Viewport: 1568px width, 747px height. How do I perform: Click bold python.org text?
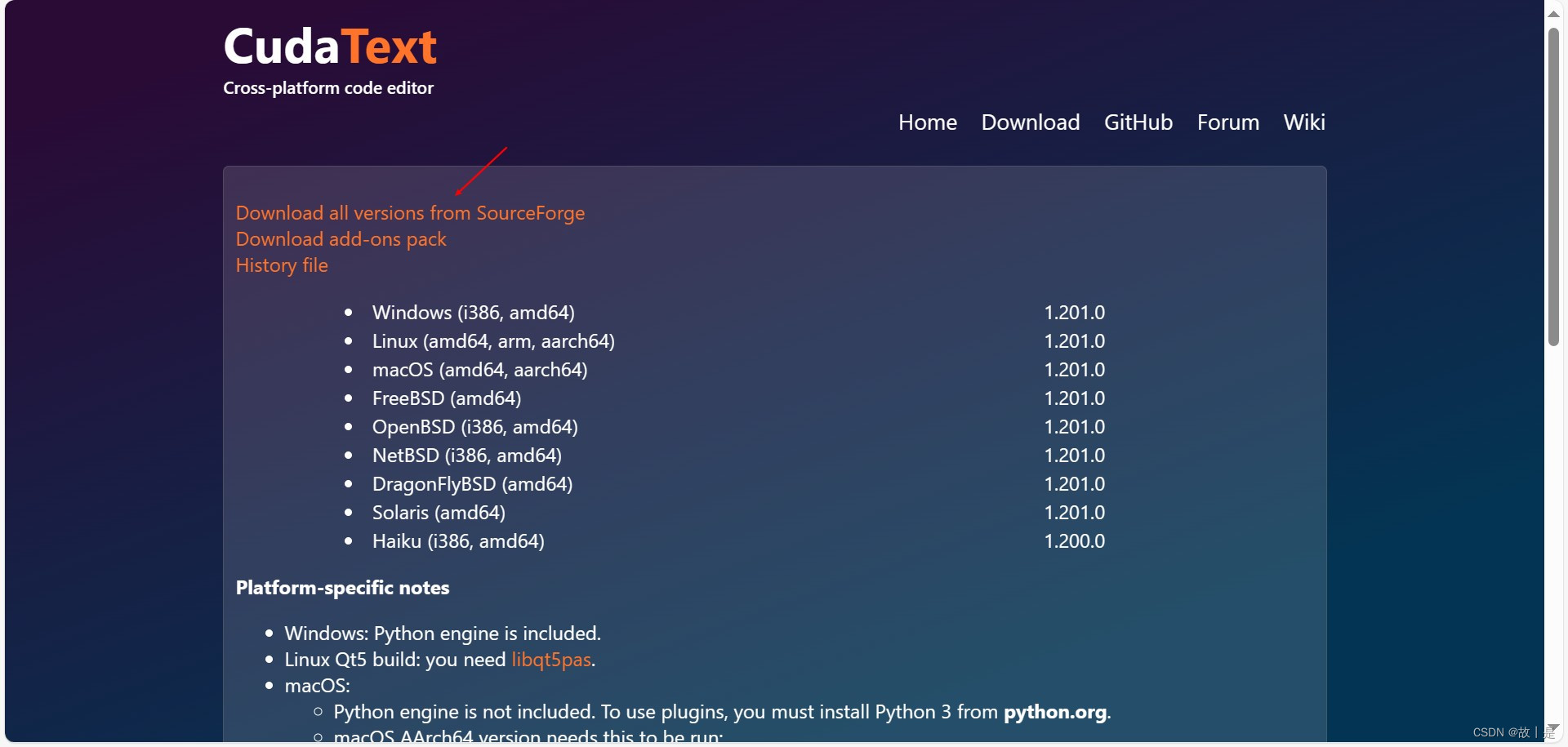[1055, 712]
